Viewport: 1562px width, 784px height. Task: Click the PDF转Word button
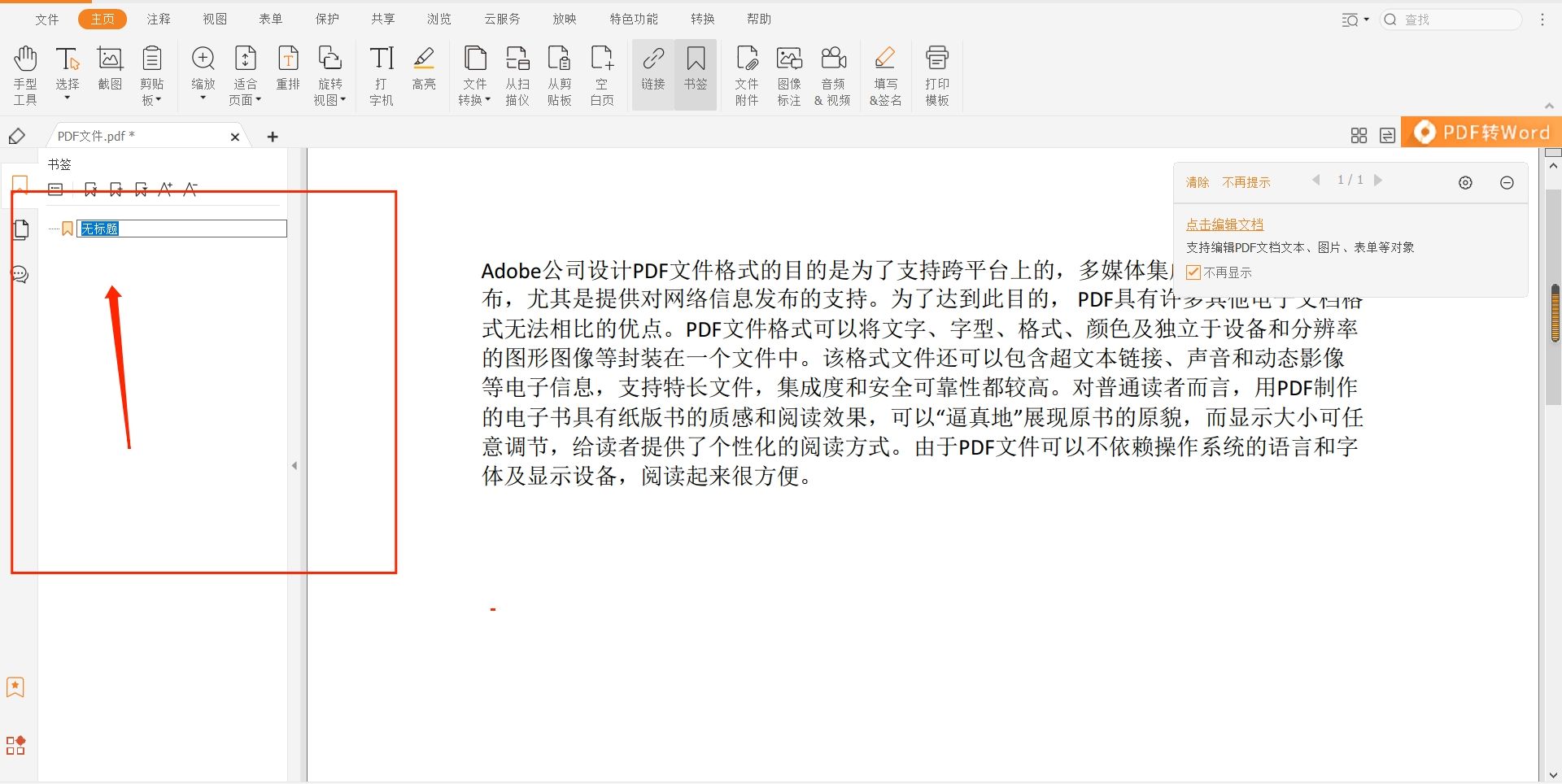coord(1481,132)
